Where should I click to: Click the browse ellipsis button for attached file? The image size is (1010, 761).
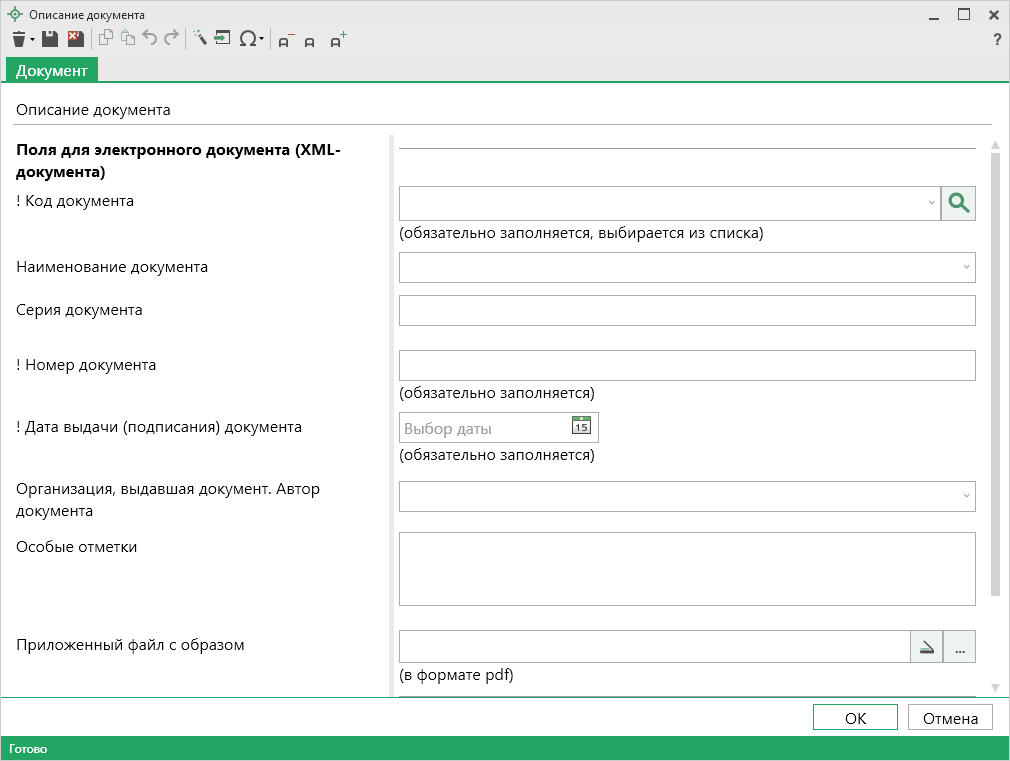coord(959,647)
